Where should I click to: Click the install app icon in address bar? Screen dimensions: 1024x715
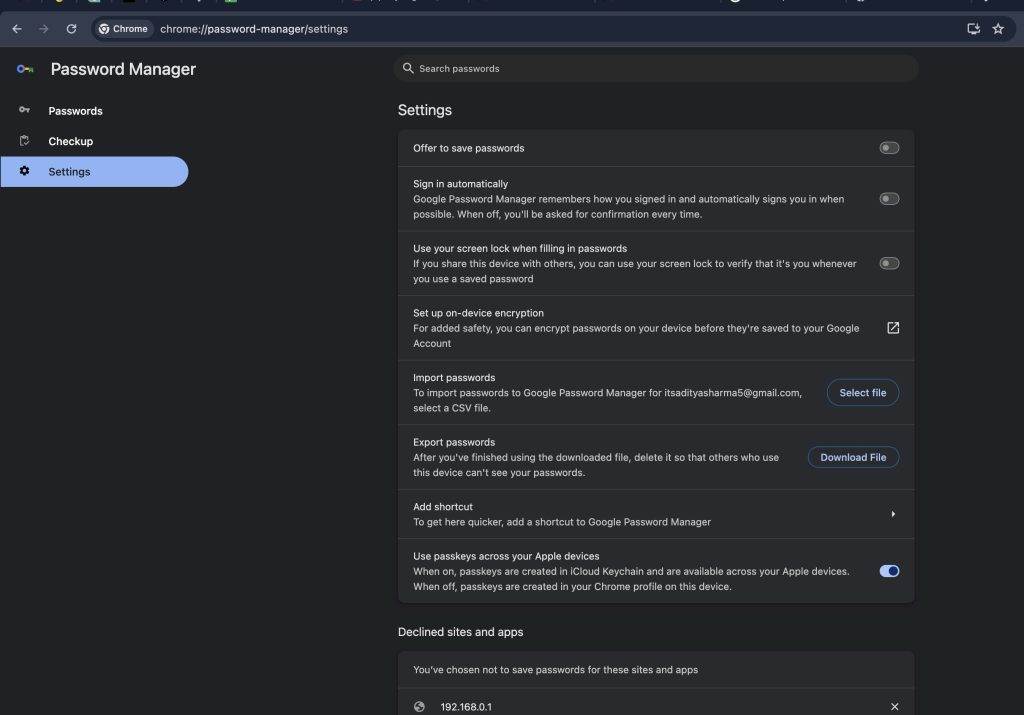[973, 29]
